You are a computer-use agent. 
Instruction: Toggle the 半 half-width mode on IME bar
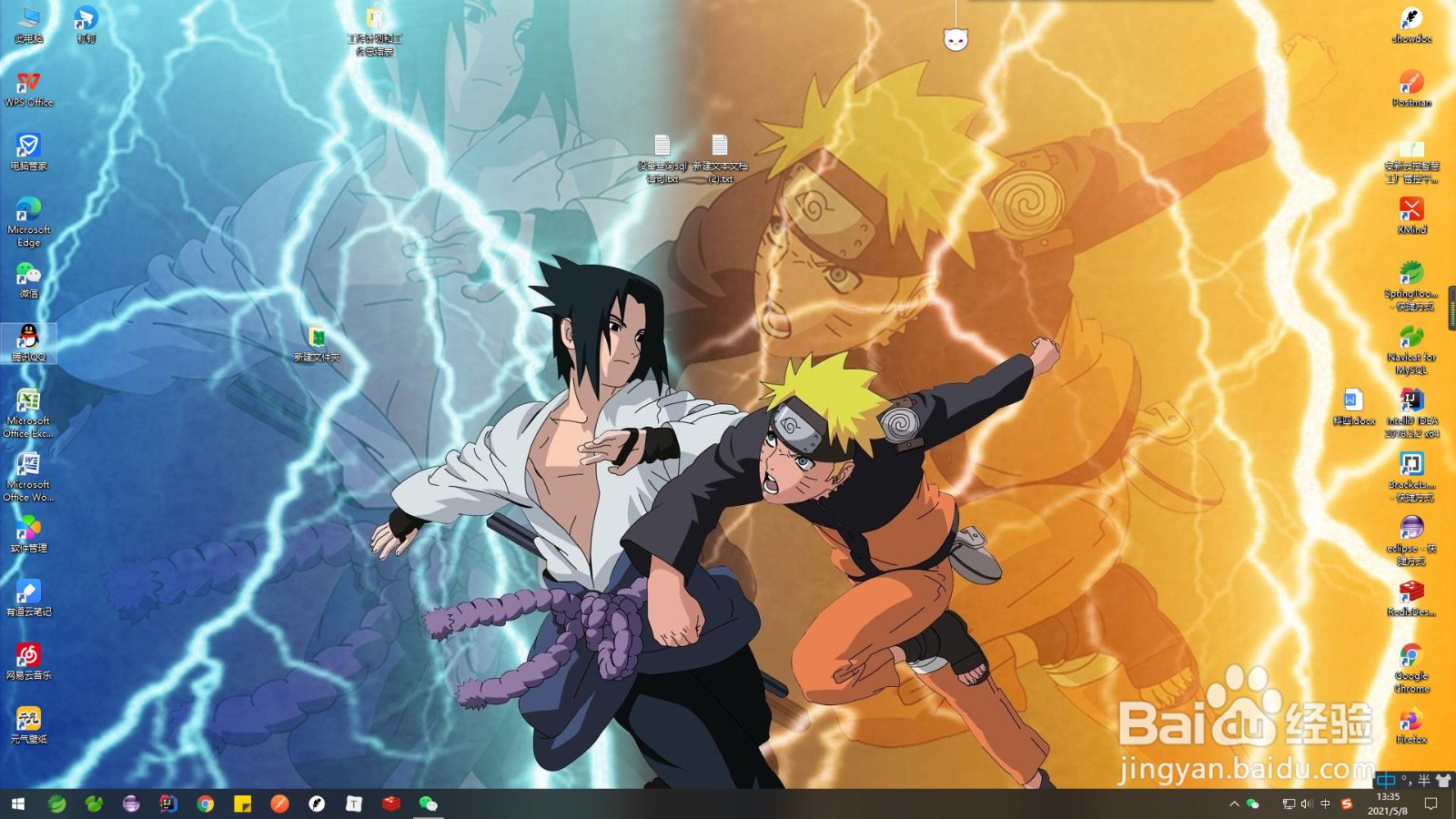click(x=1424, y=780)
